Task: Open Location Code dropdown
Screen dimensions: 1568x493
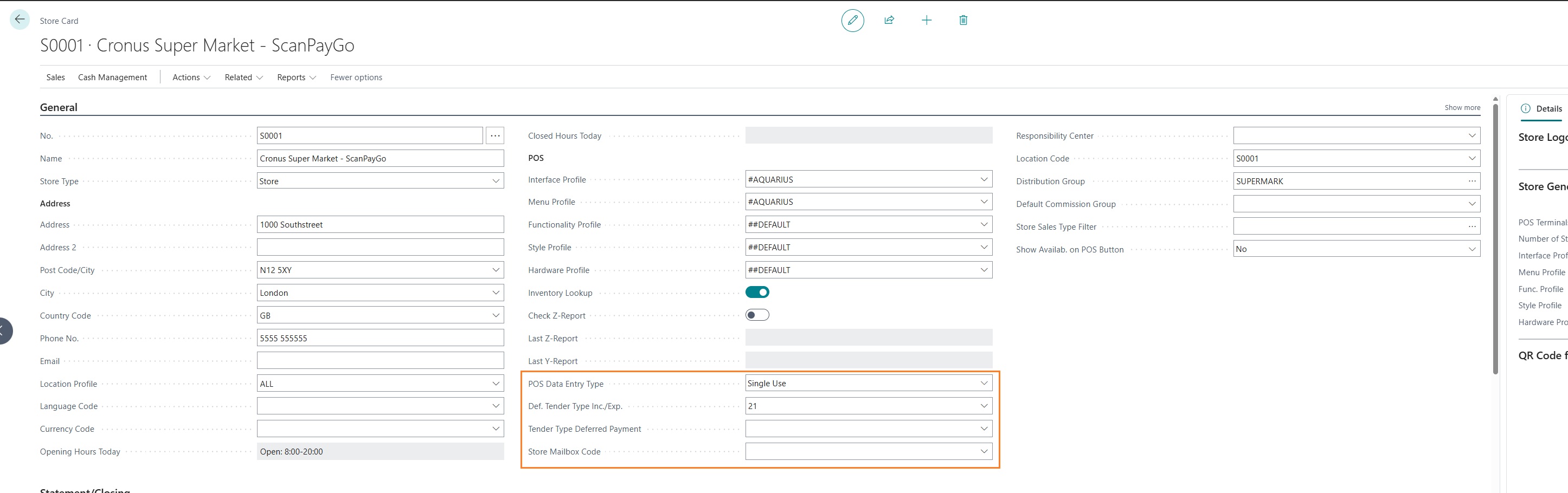Action: [1472, 158]
